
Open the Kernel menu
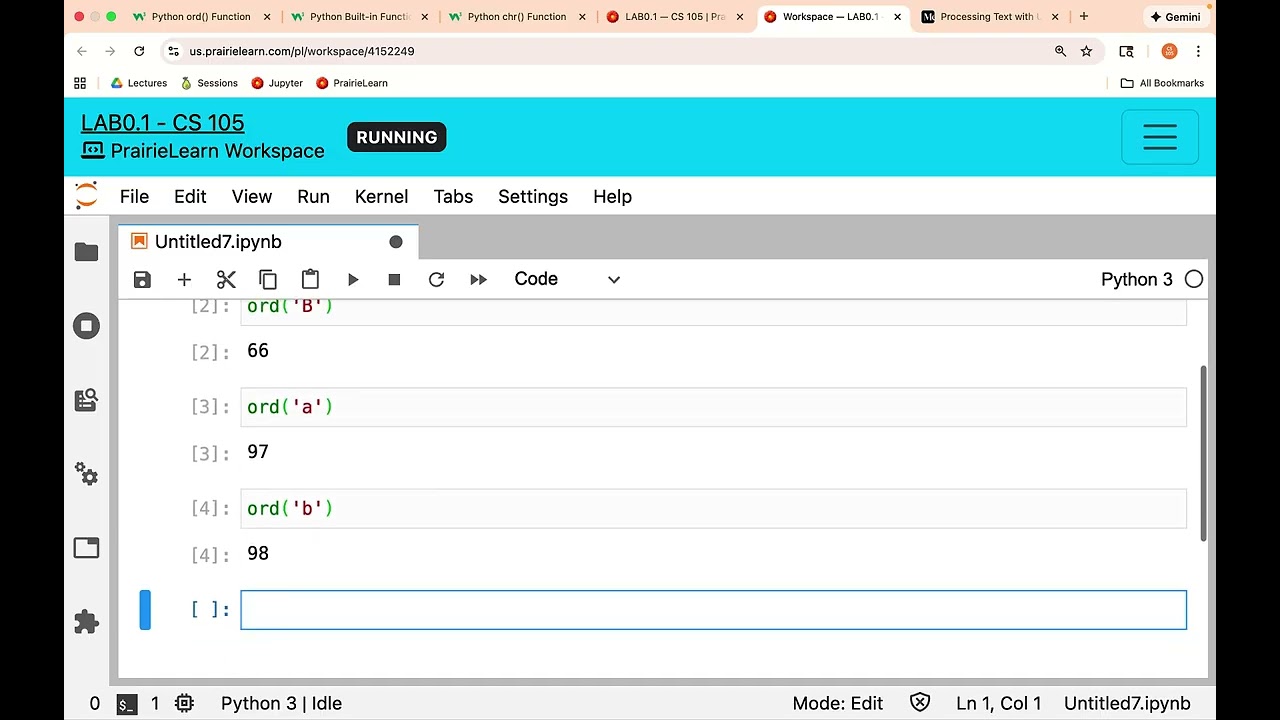click(381, 196)
